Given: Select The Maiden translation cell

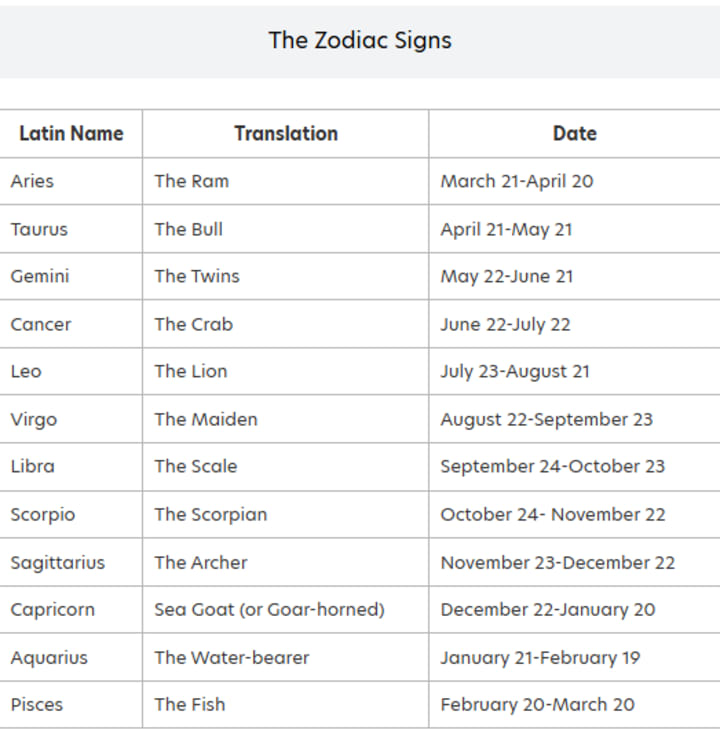Looking at the screenshot, I should coord(286,419).
